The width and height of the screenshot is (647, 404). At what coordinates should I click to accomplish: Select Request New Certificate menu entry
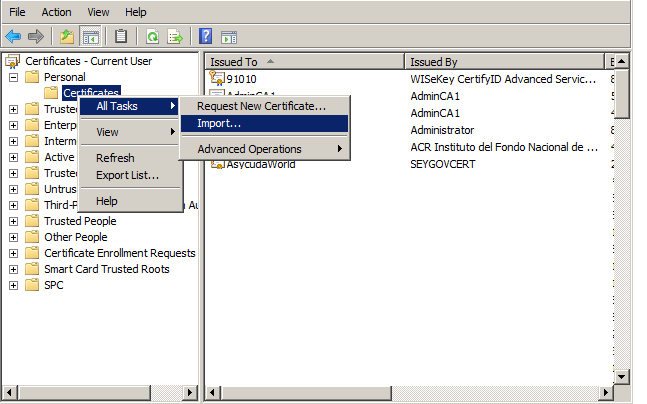[261, 106]
